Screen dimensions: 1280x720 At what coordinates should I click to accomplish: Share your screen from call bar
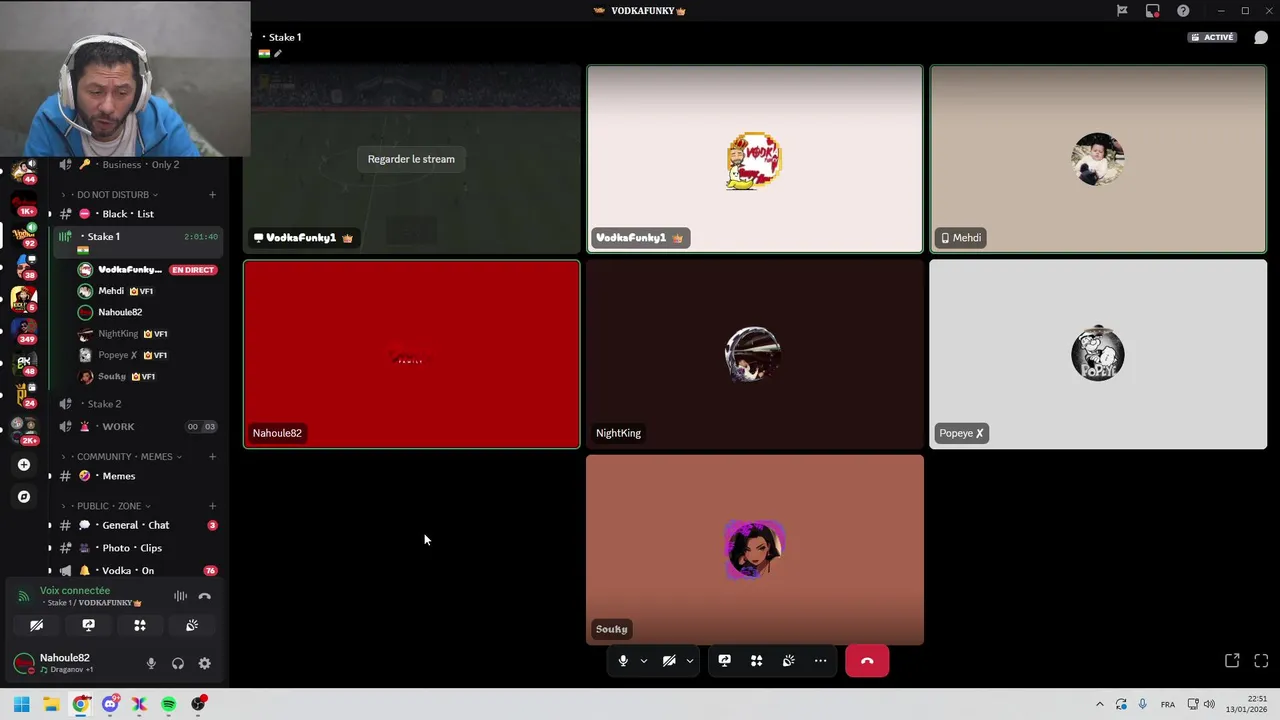tap(724, 661)
